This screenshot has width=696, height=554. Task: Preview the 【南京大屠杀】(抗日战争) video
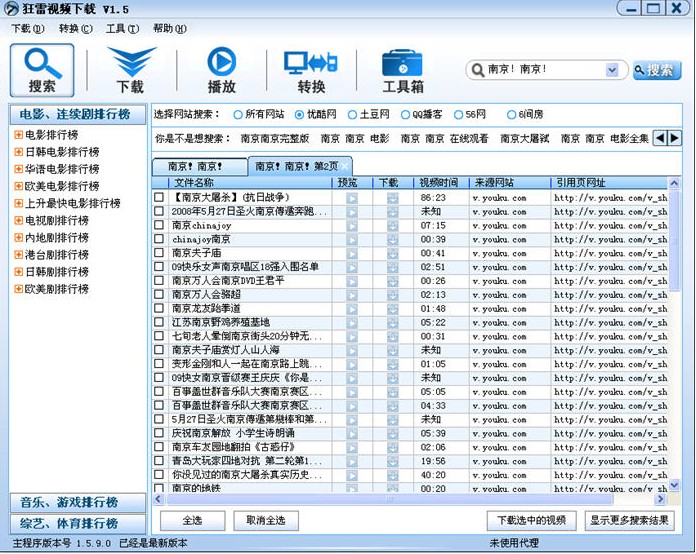pos(352,198)
